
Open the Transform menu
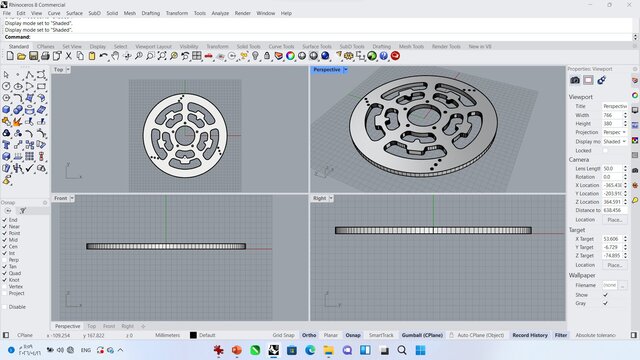[177, 13]
